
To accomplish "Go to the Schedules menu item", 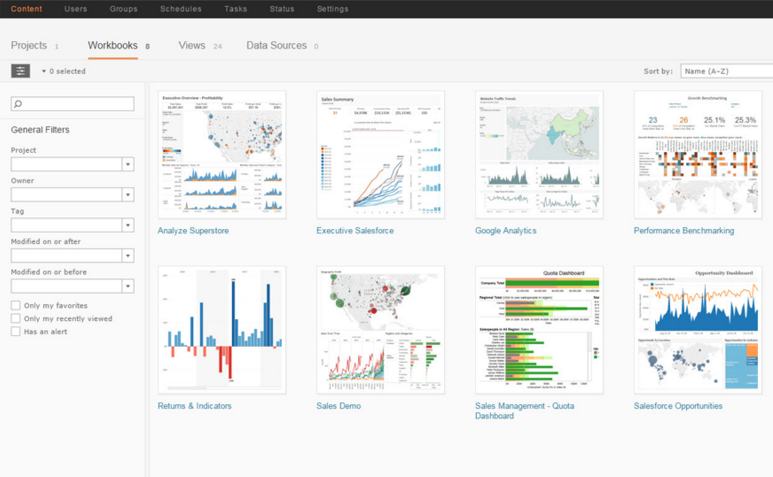I will click(180, 9).
